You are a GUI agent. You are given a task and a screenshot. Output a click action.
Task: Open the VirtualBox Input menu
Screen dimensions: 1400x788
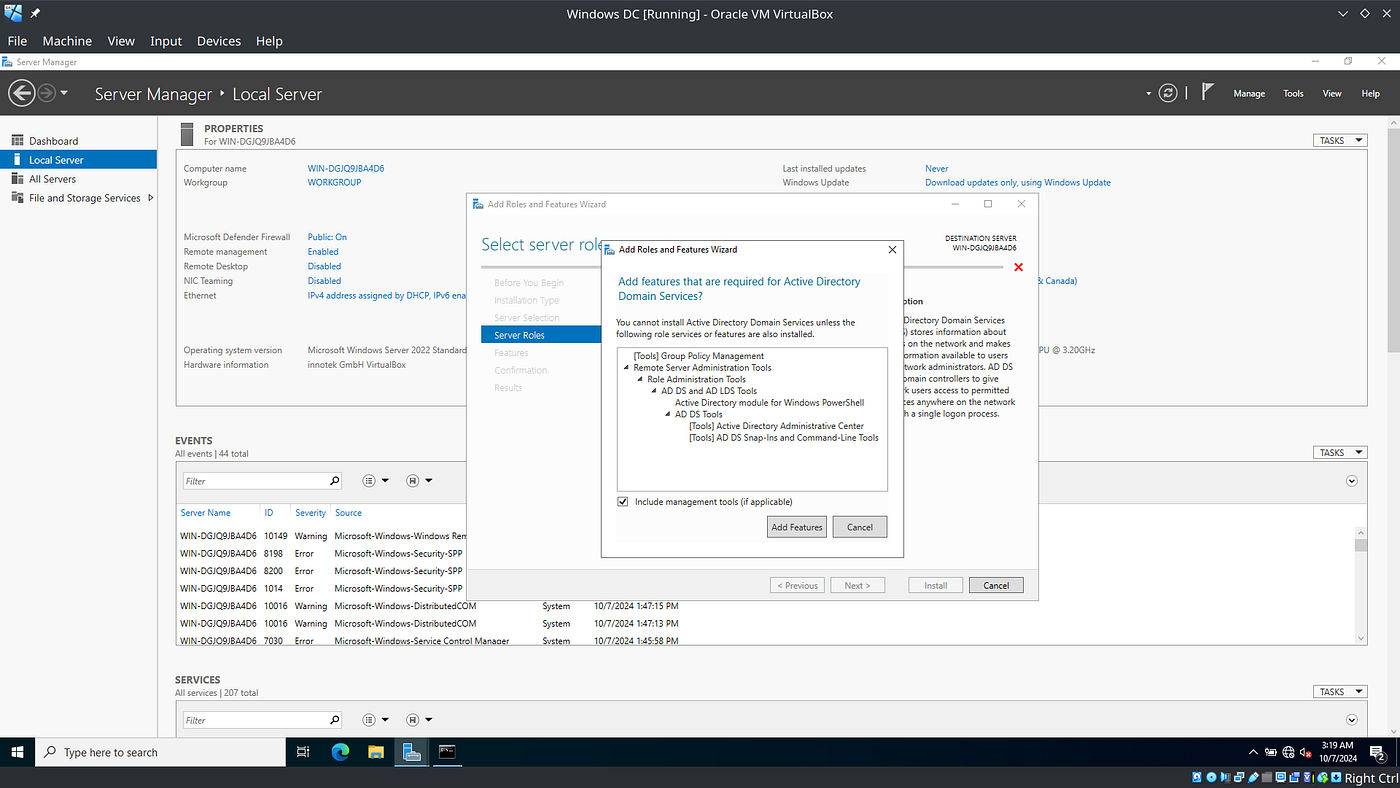click(166, 41)
